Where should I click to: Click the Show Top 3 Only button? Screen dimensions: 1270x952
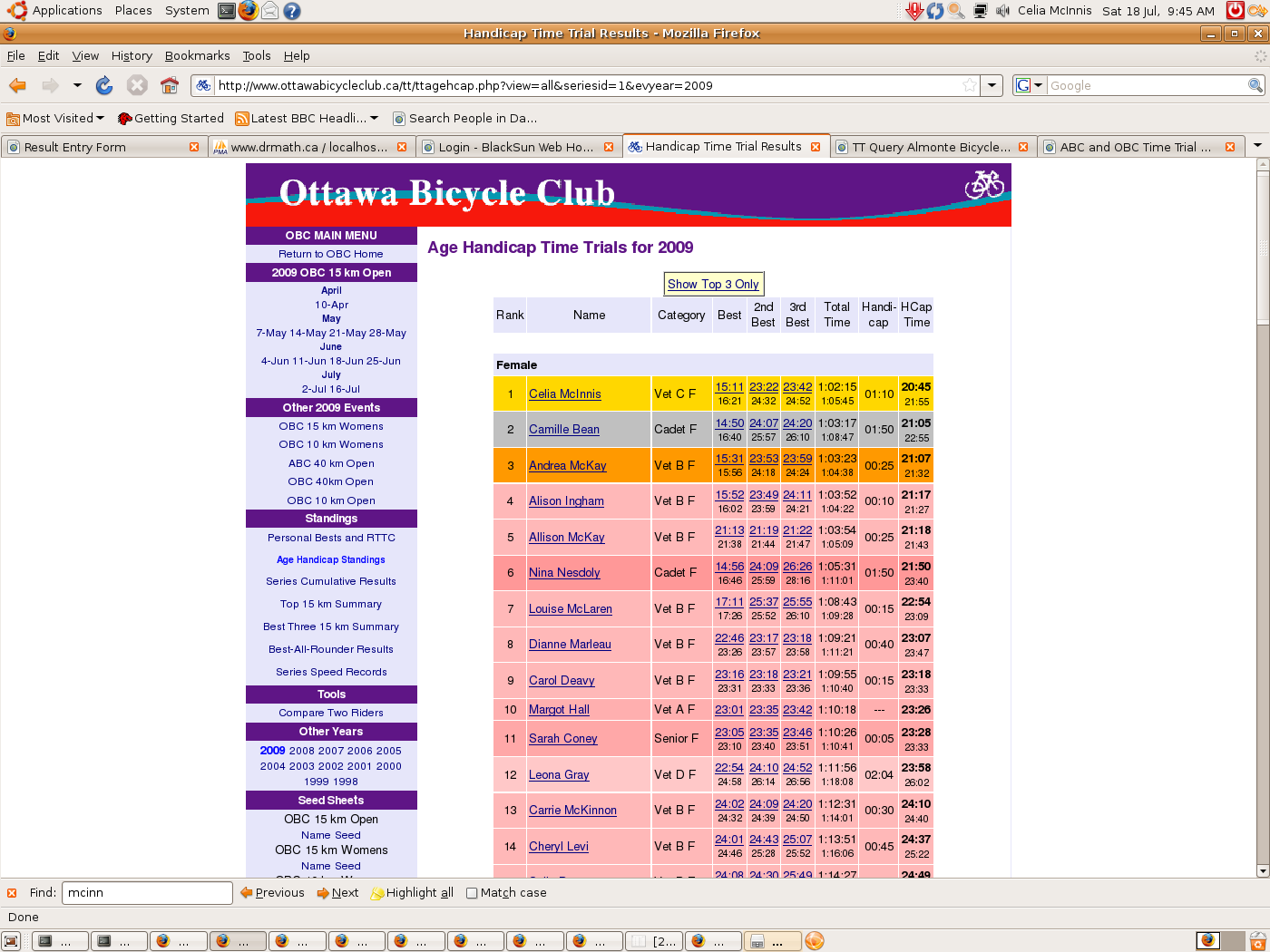(x=713, y=284)
